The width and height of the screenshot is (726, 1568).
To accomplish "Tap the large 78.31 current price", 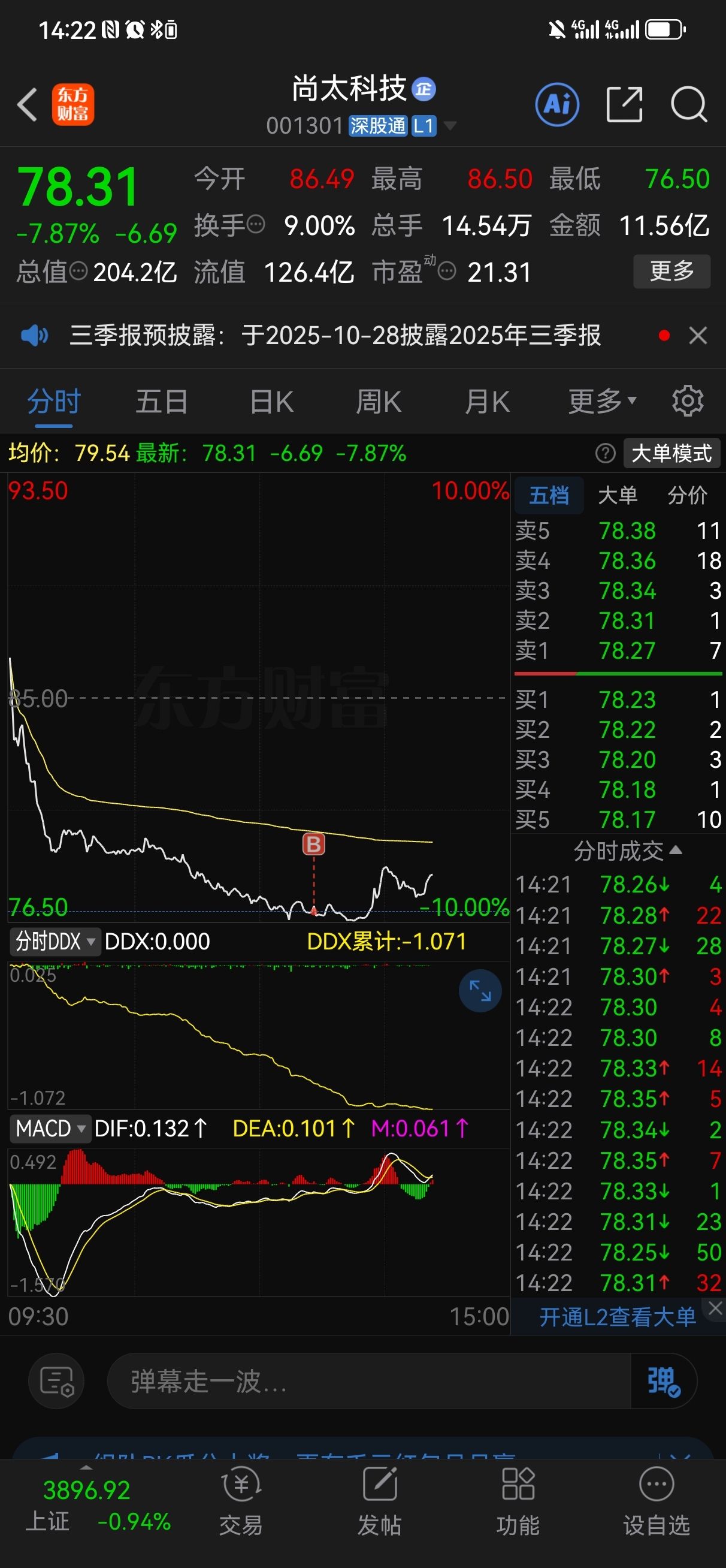I will [x=78, y=186].
